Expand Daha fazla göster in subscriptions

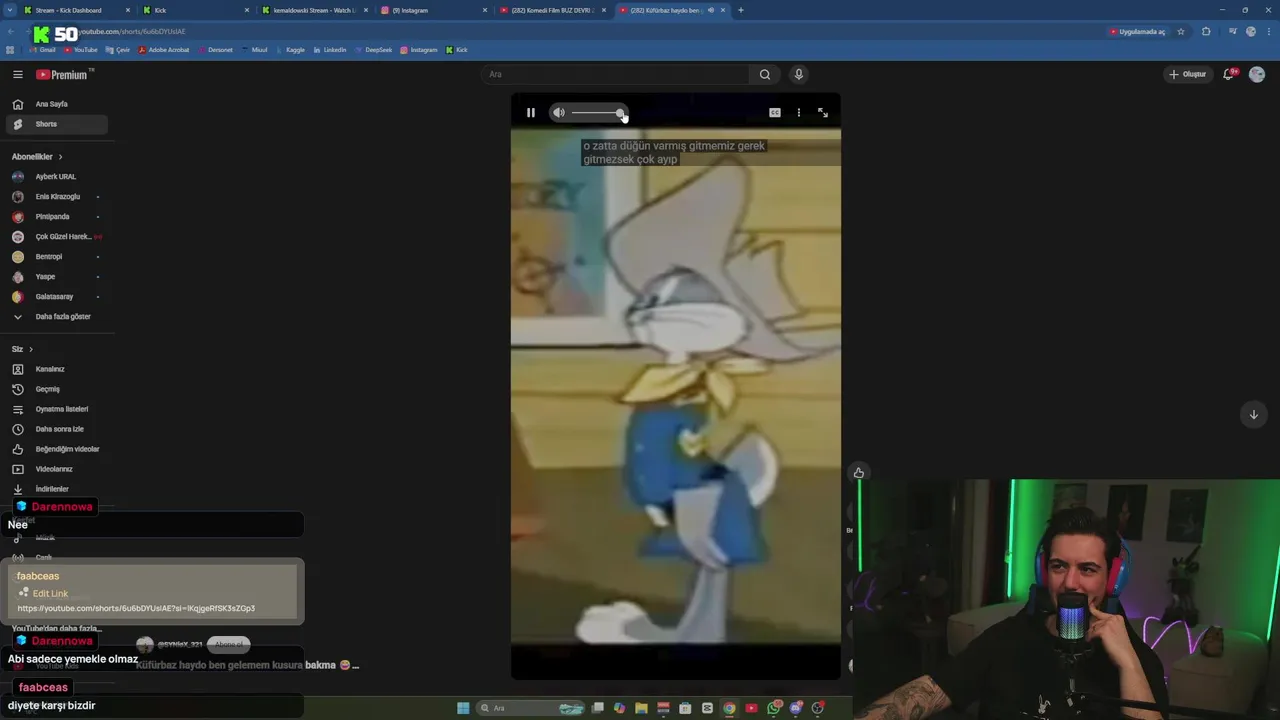55,316
